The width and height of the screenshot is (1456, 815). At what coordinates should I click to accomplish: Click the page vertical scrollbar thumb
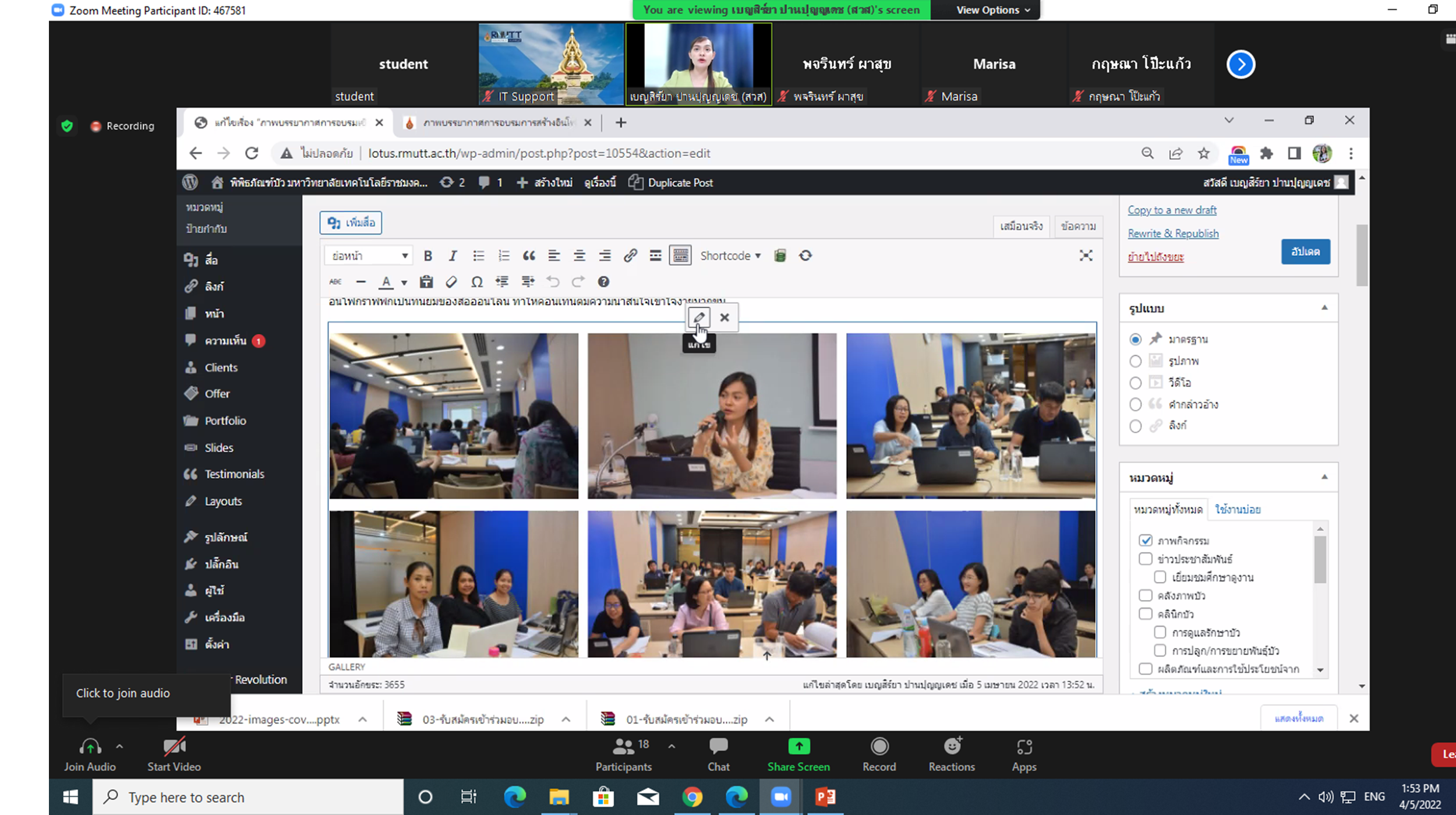[x=1362, y=255]
